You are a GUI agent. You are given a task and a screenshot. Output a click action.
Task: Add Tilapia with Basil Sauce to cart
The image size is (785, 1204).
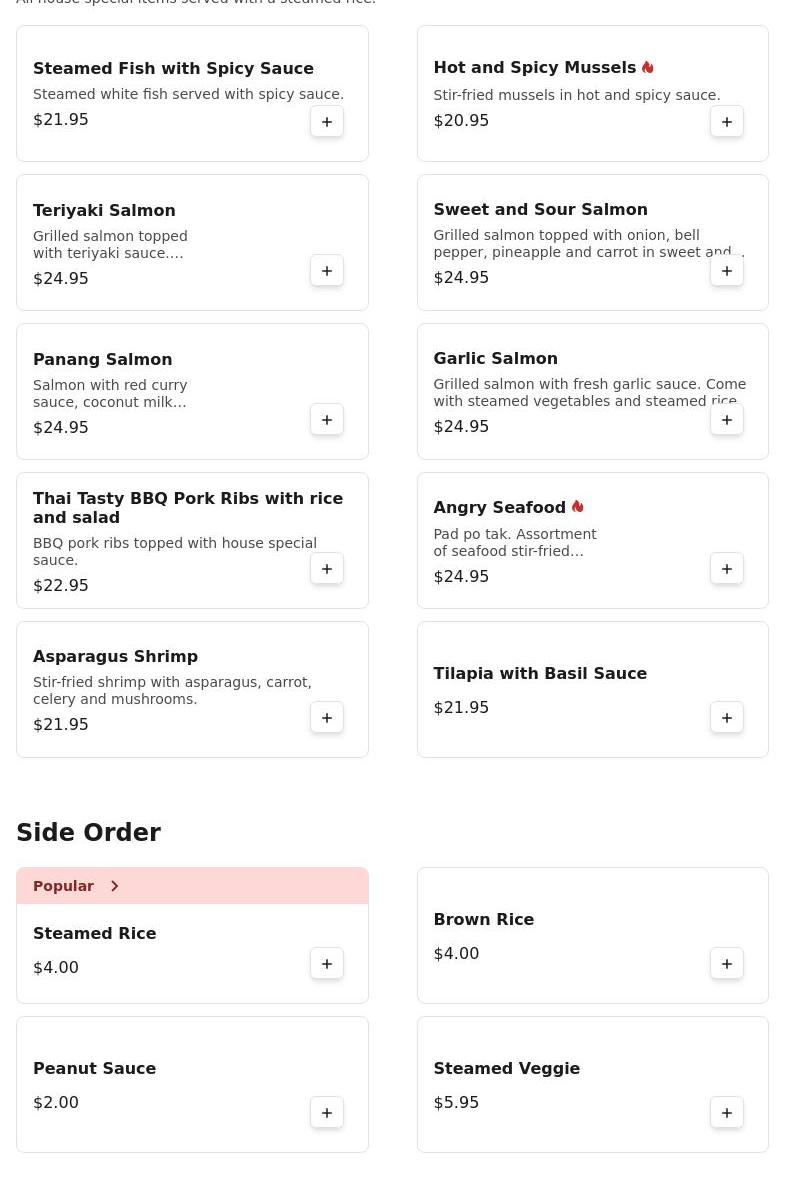(727, 718)
